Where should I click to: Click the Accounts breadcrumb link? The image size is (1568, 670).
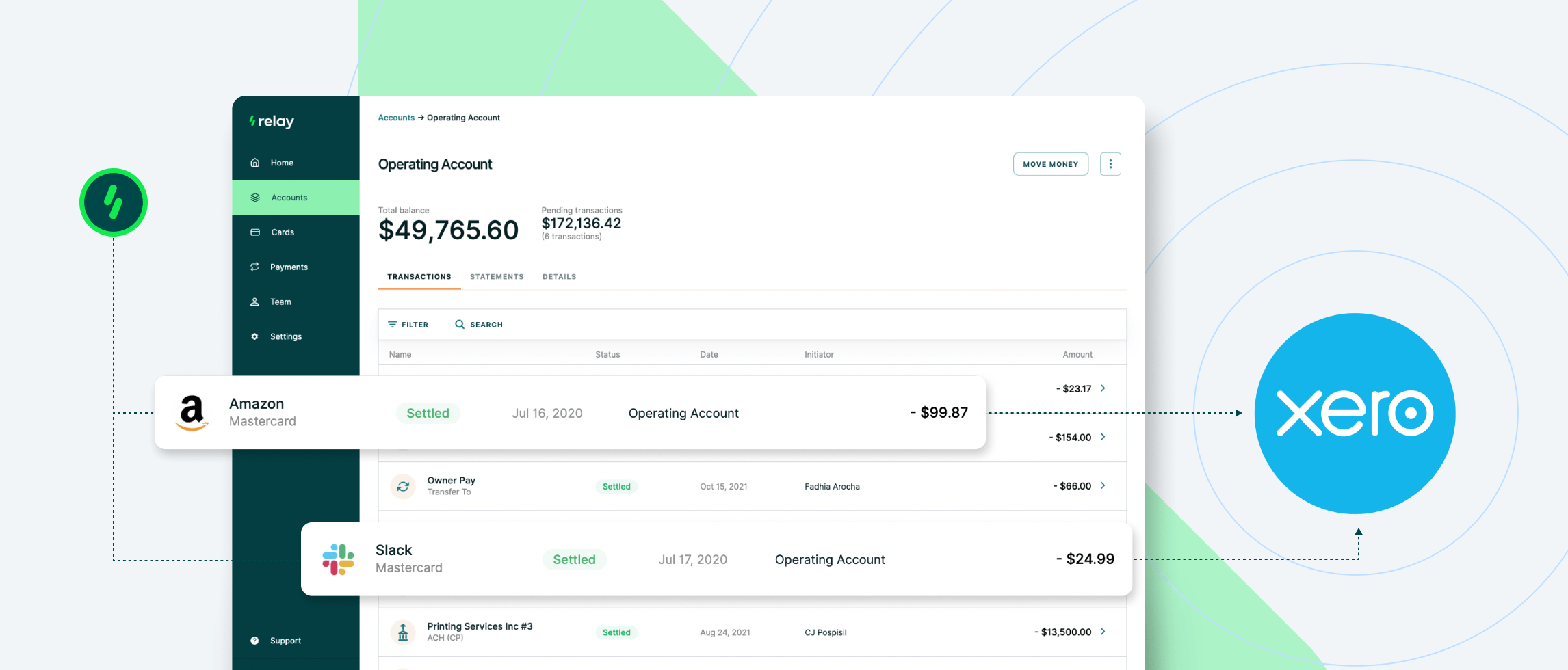coord(396,118)
